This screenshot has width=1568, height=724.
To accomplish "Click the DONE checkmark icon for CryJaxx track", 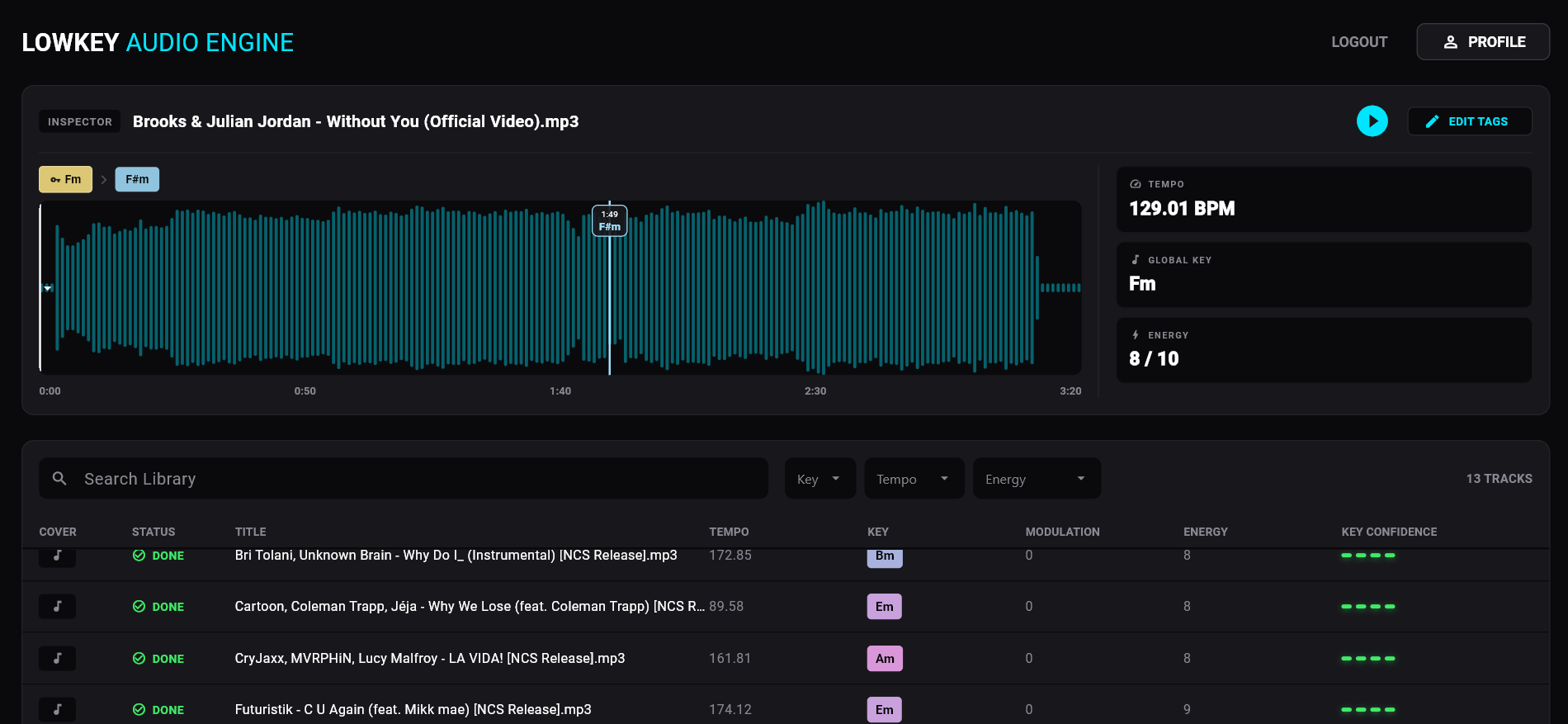I will 139,659.
